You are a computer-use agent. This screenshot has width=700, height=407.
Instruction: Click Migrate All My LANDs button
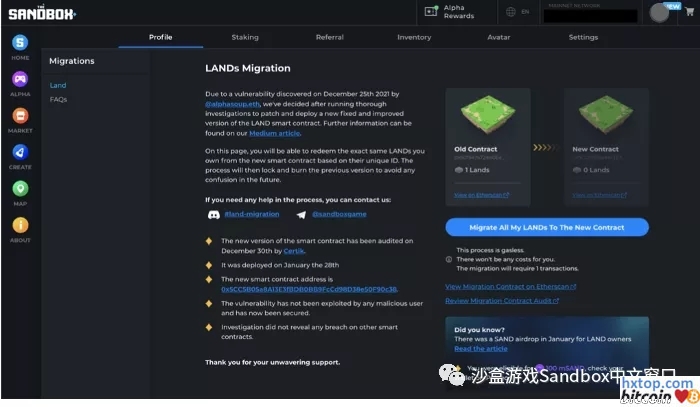click(546, 227)
